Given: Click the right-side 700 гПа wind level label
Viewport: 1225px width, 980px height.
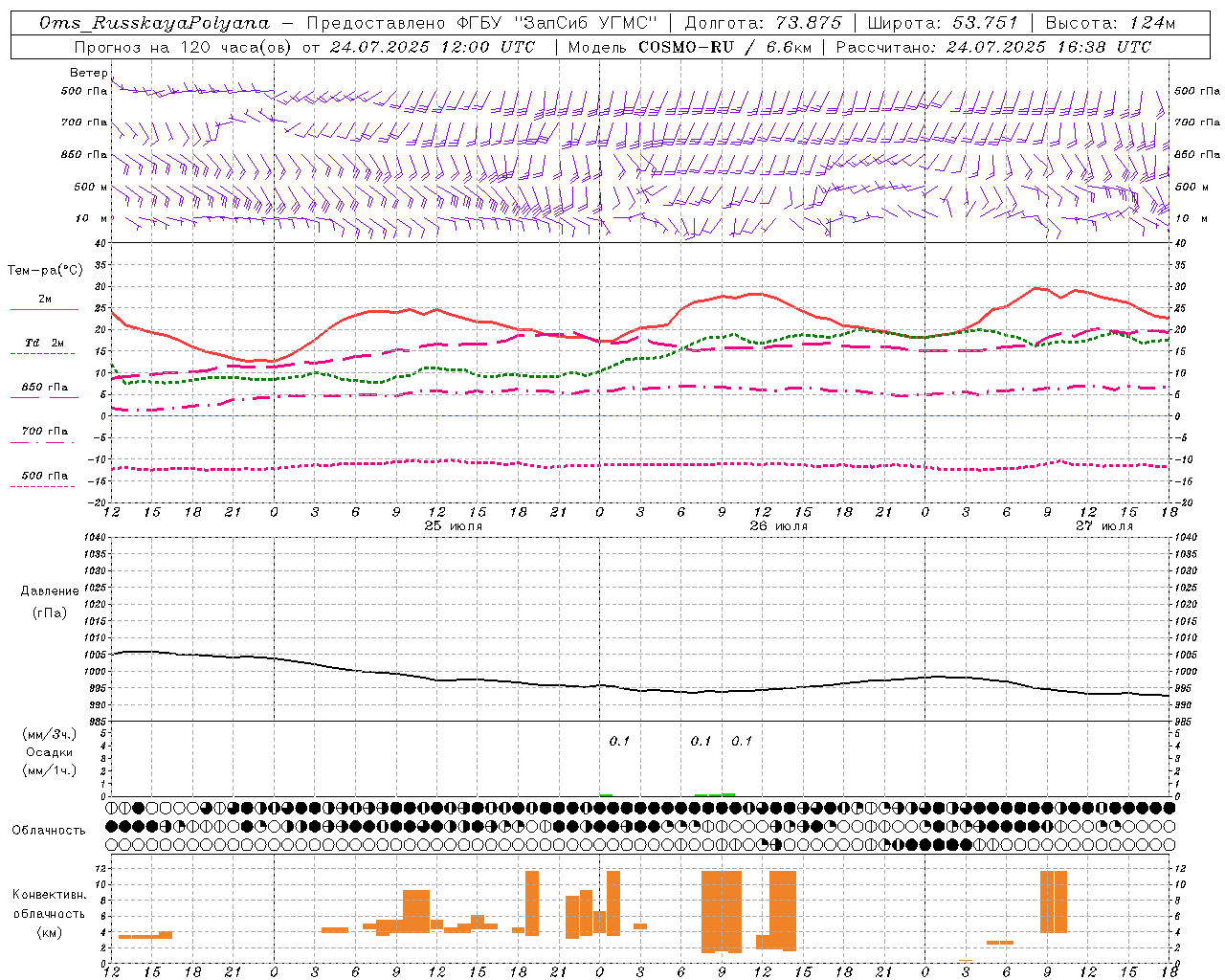Looking at the screenshot, I should point(1196,122).
